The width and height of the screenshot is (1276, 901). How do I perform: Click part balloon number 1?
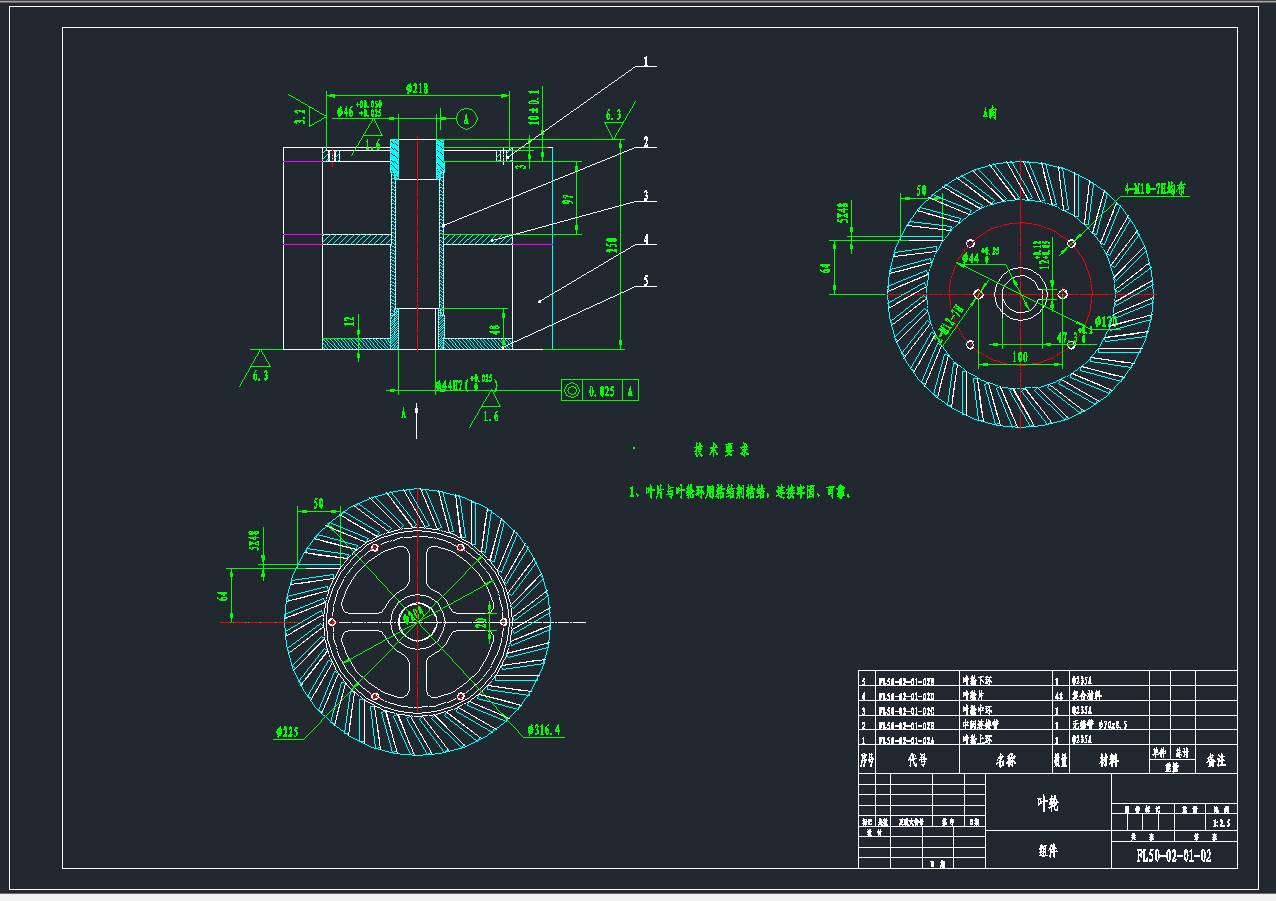click(x=646, y=61)
